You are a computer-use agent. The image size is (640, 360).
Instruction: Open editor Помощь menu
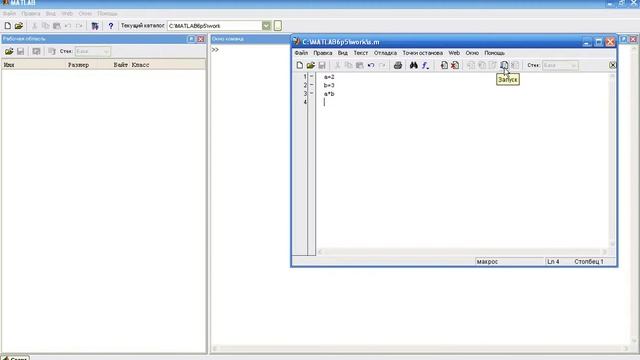494,53
